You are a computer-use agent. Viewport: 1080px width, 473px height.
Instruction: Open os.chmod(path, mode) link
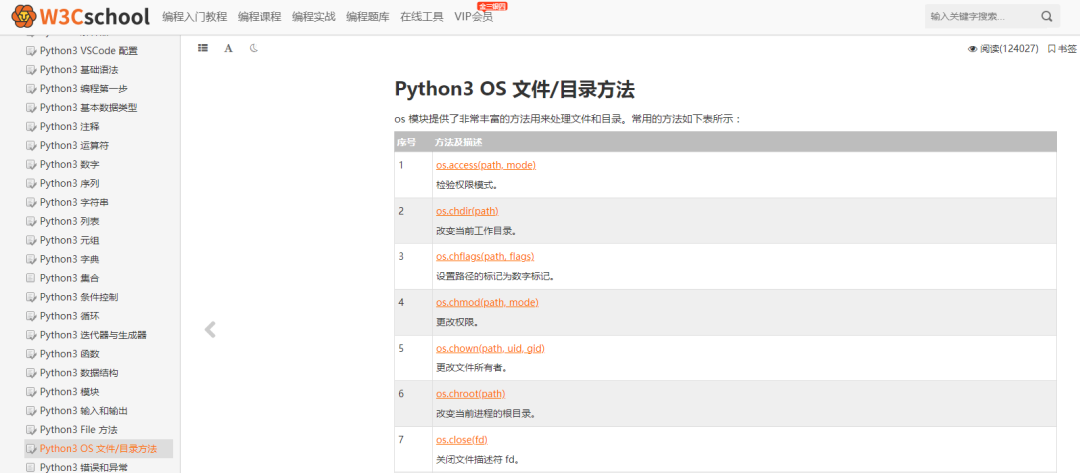click(x=487, y=302)
